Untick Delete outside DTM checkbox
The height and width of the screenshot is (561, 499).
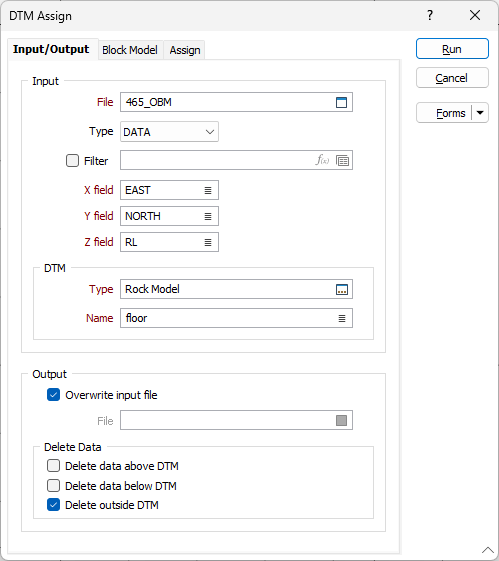click(x=54, y=505)
